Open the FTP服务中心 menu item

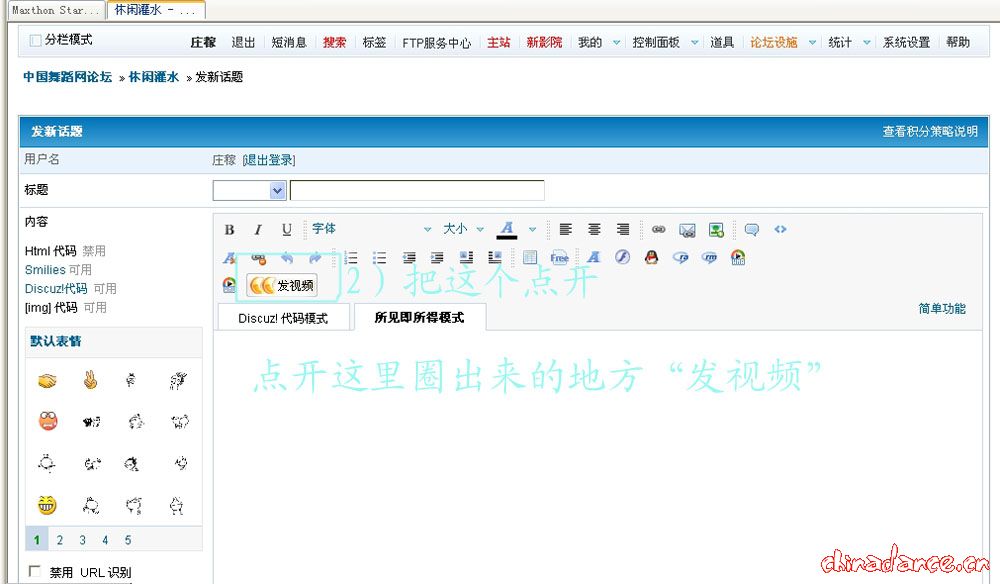pos(436,43)
